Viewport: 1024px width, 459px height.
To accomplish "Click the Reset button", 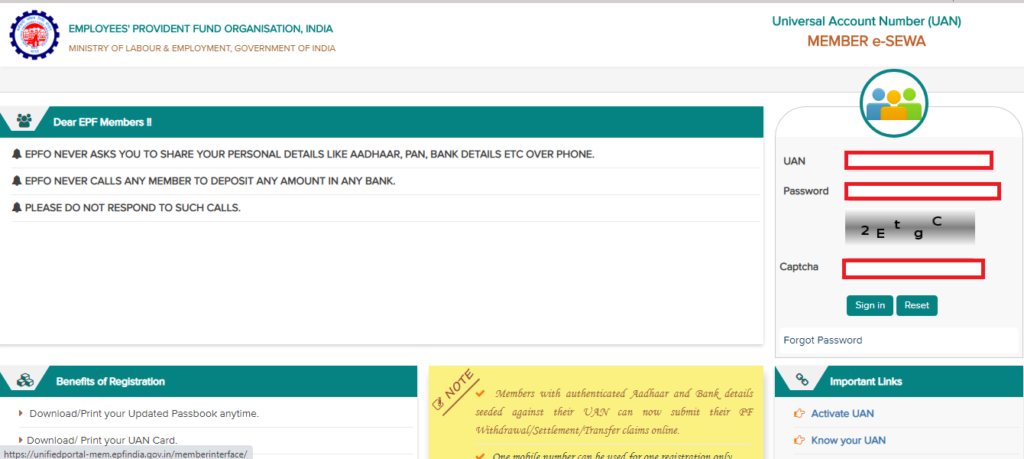I will [x=917, y=306].
